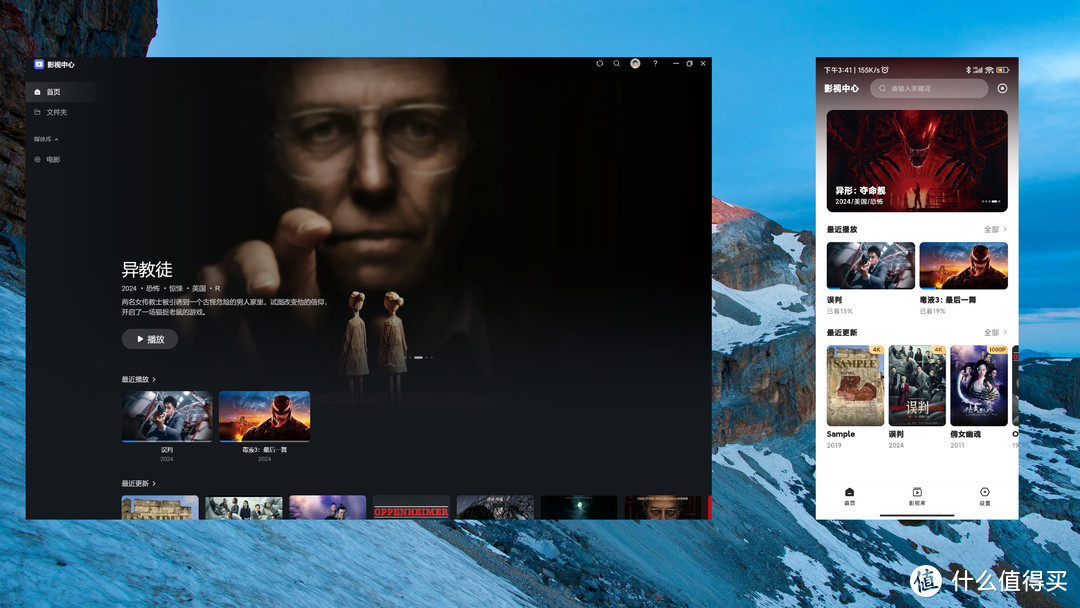Click the phone search keyword input field

coord(929,88)
